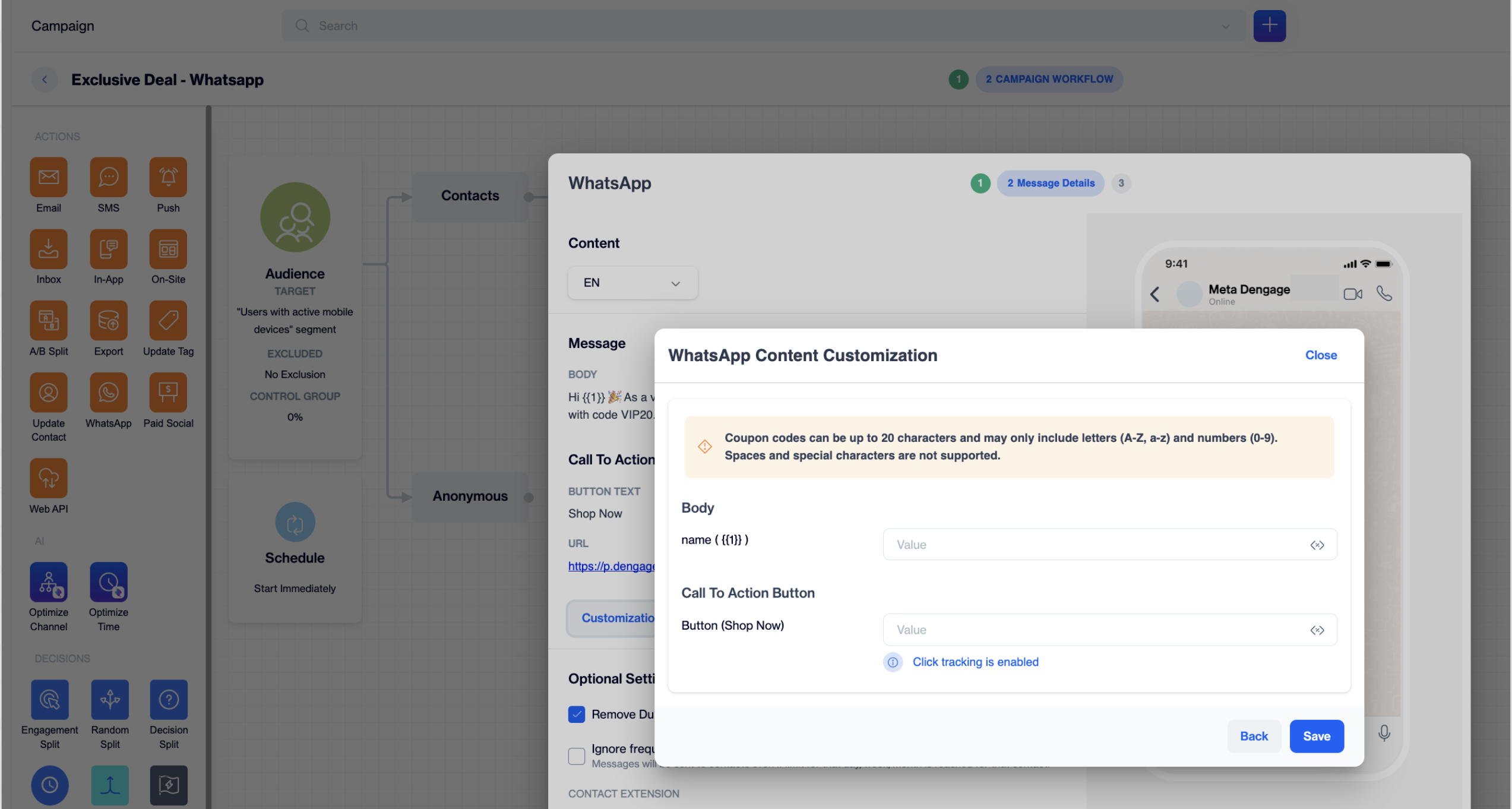Click the Back button in dialog
Image resolution: width=1512 pixels, height=809 pixels.
tap(1254, 737)
